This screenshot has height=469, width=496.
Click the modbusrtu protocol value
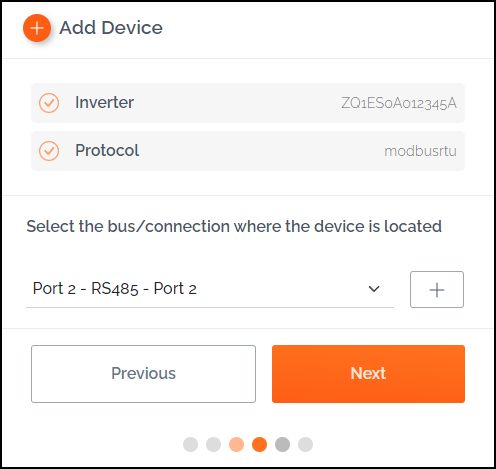pyautogui.click(x=420, y=151)
